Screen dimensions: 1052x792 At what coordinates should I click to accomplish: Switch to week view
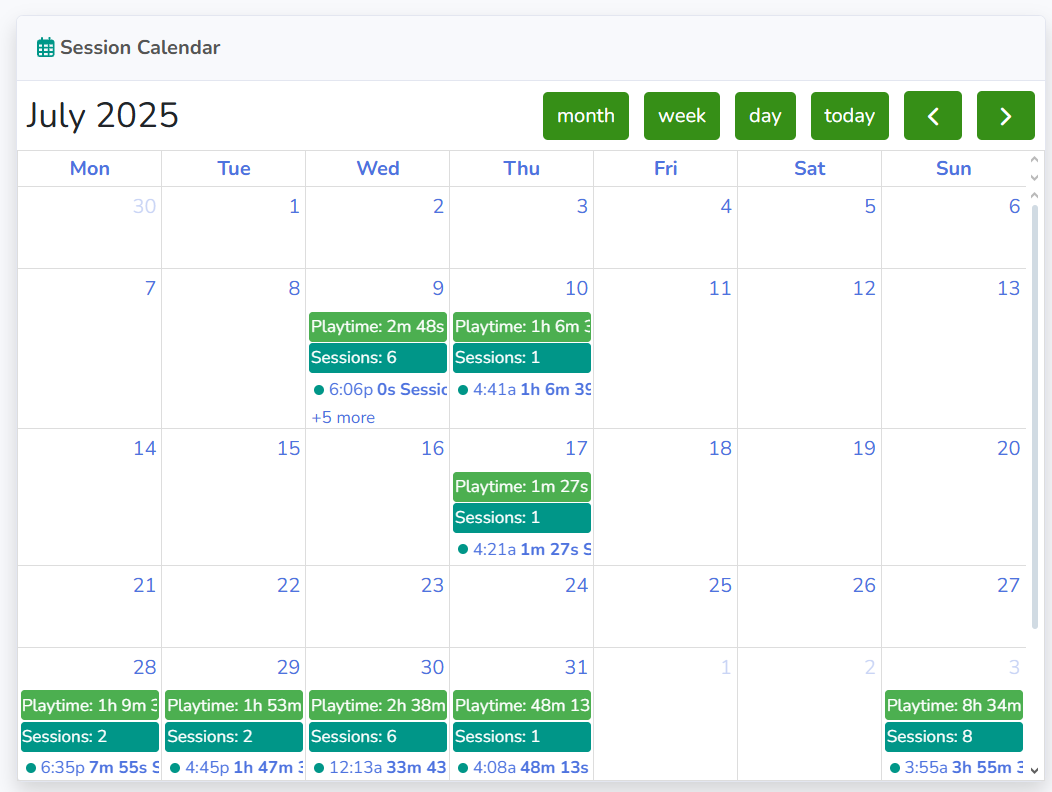pos(682,116)
